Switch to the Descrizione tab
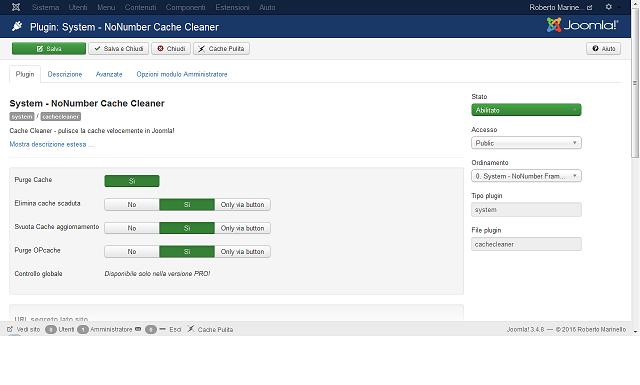This screenshot has width=640, height=385. click(65, 74)
